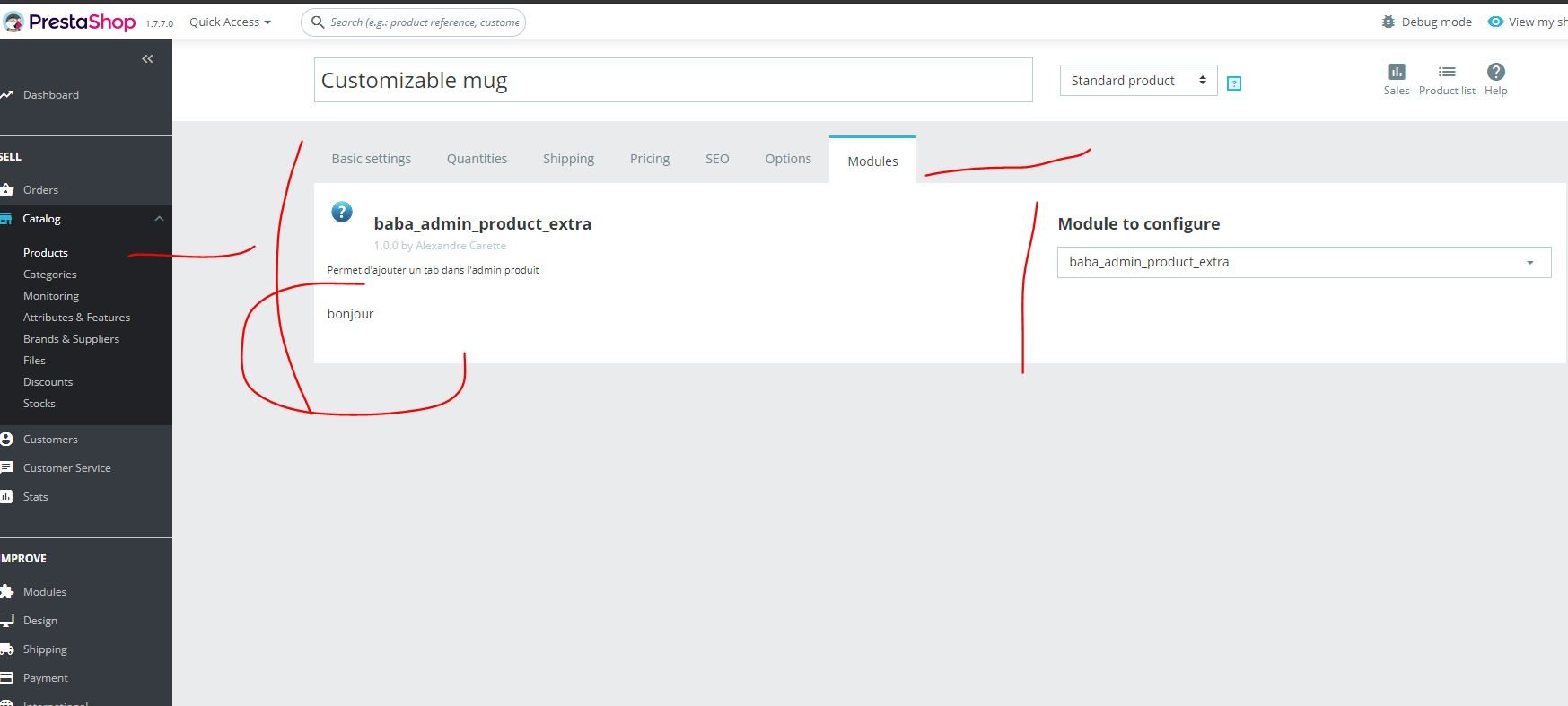1568x706 pixels.
Task: Switch to the Pricing tab
Action: tap(650, 159)
